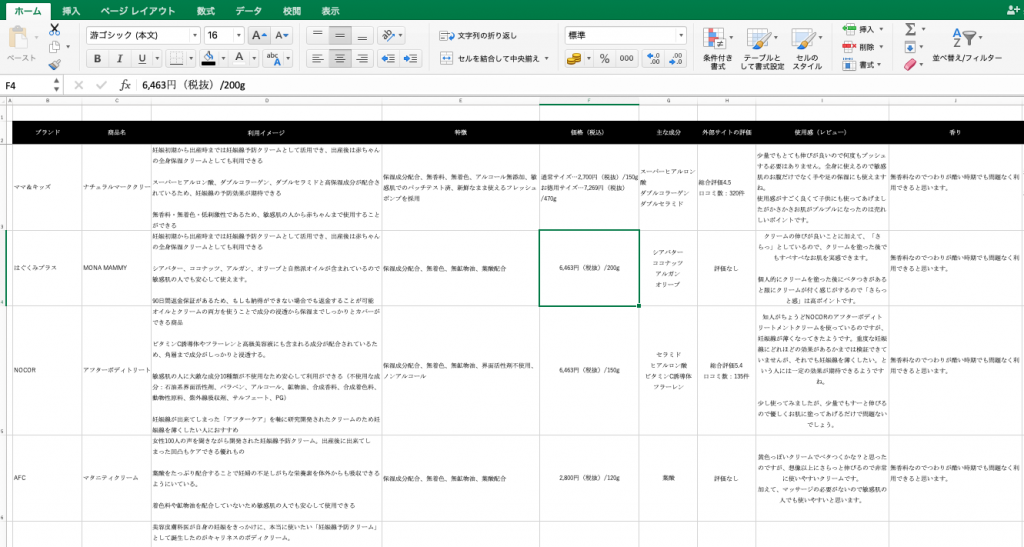Click the Clear eraser icon
This screenshot has height=547, width=1024.
point(910,64)
